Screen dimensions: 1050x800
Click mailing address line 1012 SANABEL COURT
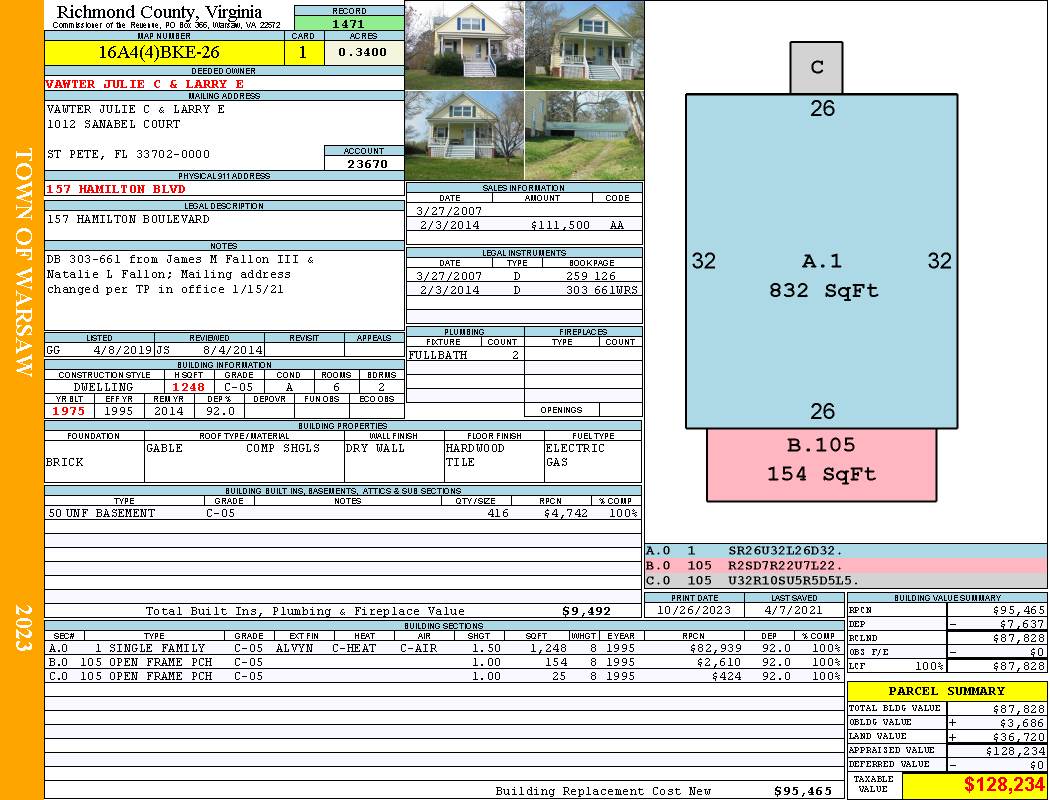click(x=113, y=124)
